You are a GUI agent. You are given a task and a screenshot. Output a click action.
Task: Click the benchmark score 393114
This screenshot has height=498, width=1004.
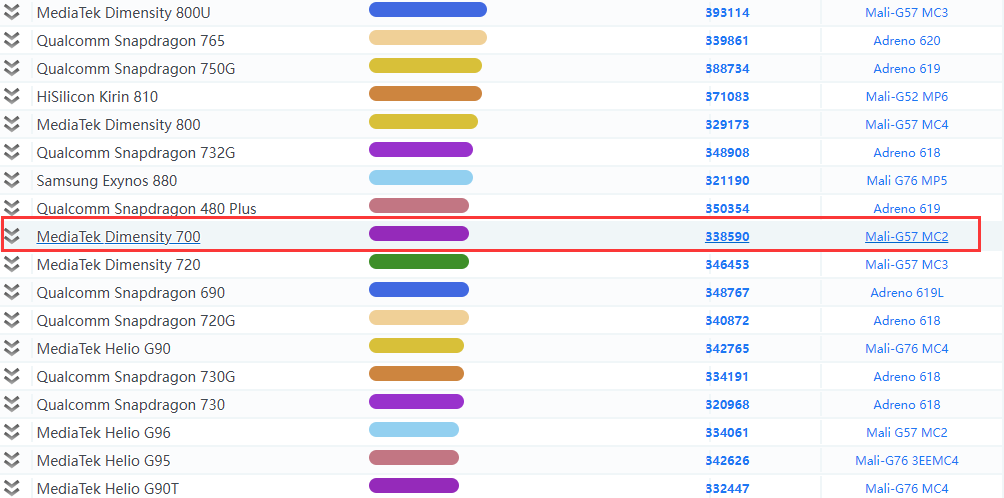pyautogui.click(x=727, y=13)
